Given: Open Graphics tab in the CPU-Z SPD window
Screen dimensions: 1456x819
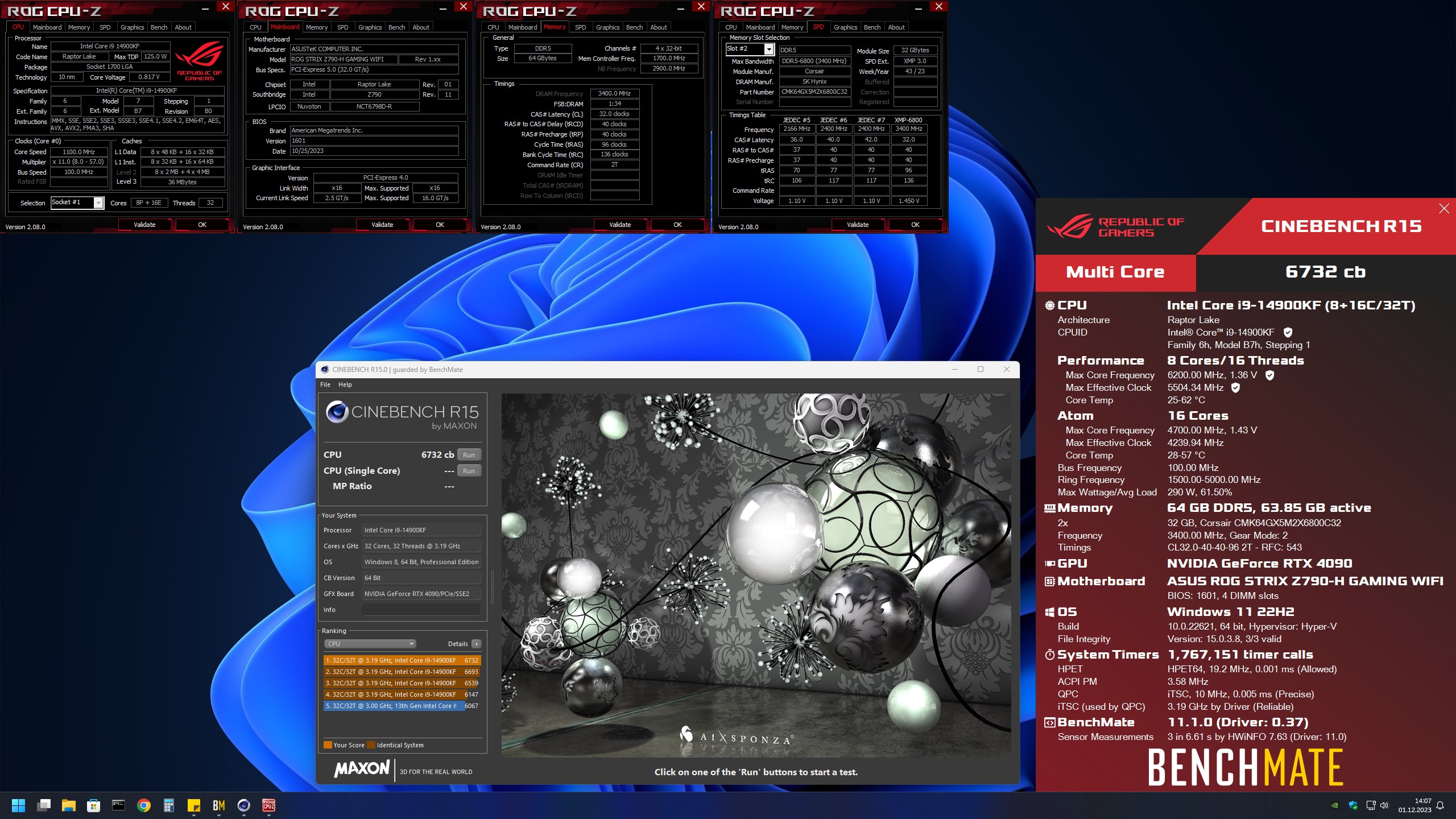Looking at the screenshot, I should [846, 27].
